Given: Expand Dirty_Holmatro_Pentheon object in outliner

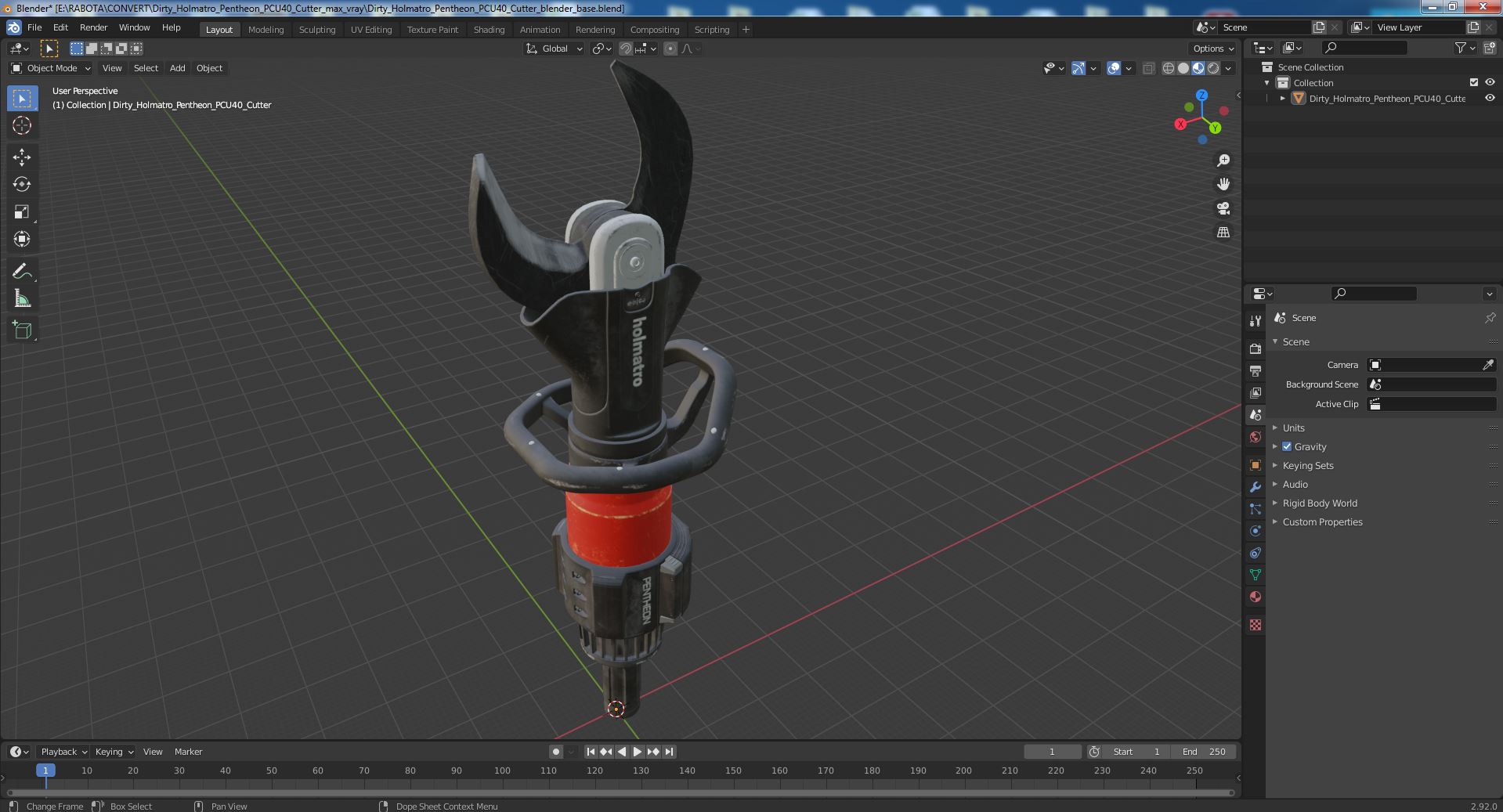Looking at the screenshot, I should (x=1282, y=98).
